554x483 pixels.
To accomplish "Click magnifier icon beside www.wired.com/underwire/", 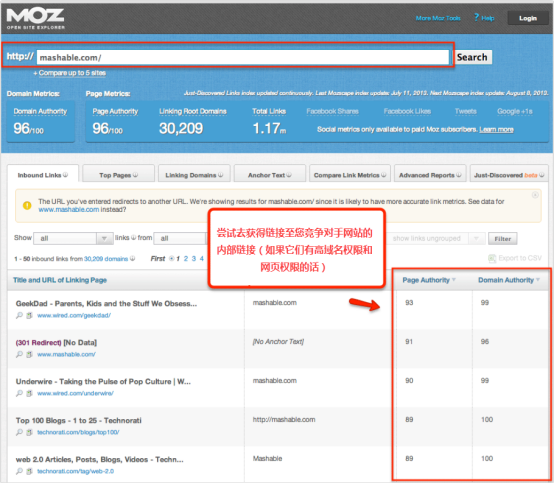I will coord(19,393).
